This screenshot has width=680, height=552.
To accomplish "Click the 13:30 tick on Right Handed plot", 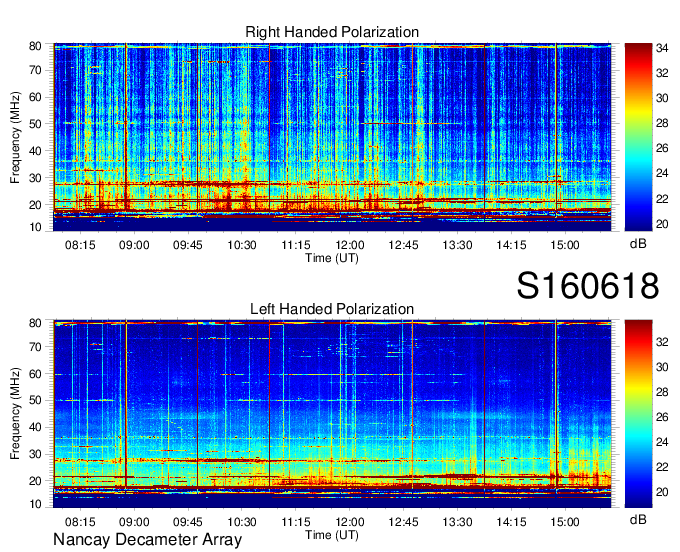I will point(457,245).
